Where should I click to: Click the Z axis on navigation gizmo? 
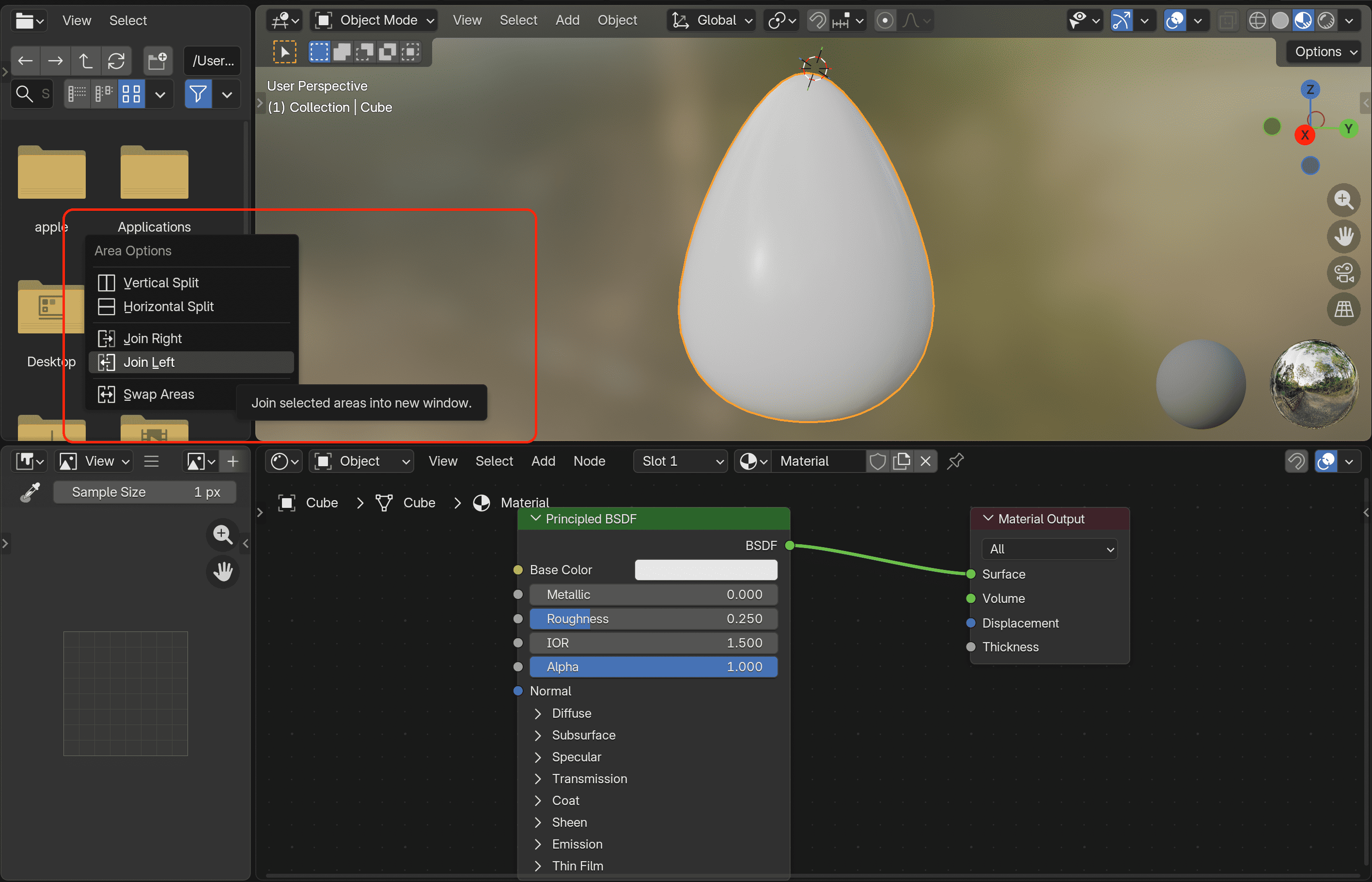1310,89
